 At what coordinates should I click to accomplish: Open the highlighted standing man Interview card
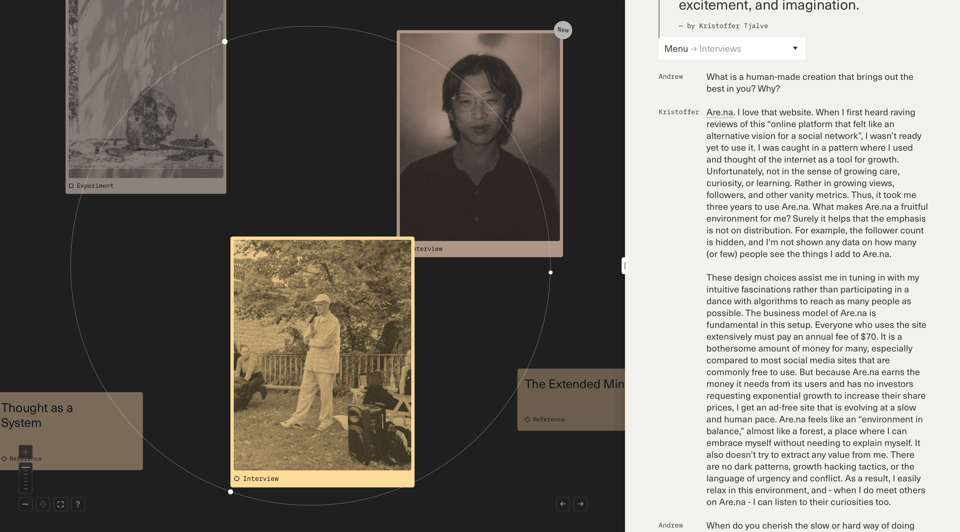coord(322,355)
